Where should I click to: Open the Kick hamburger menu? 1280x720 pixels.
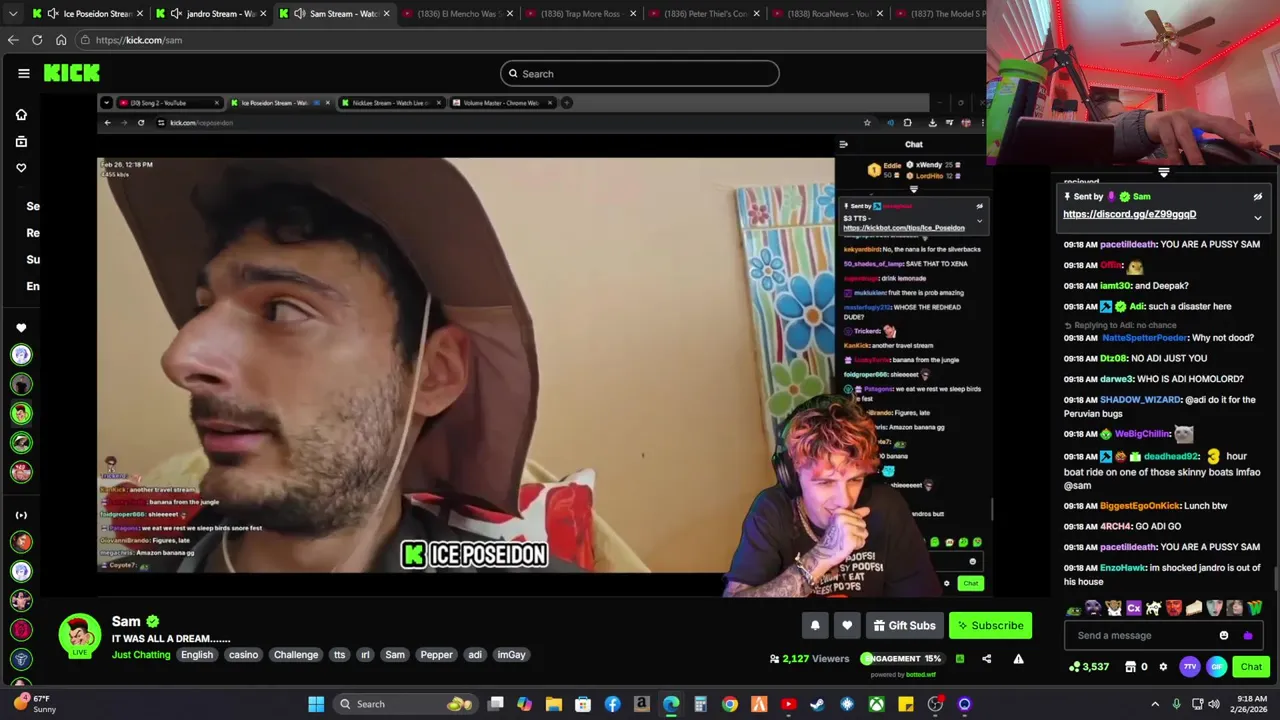23,73
